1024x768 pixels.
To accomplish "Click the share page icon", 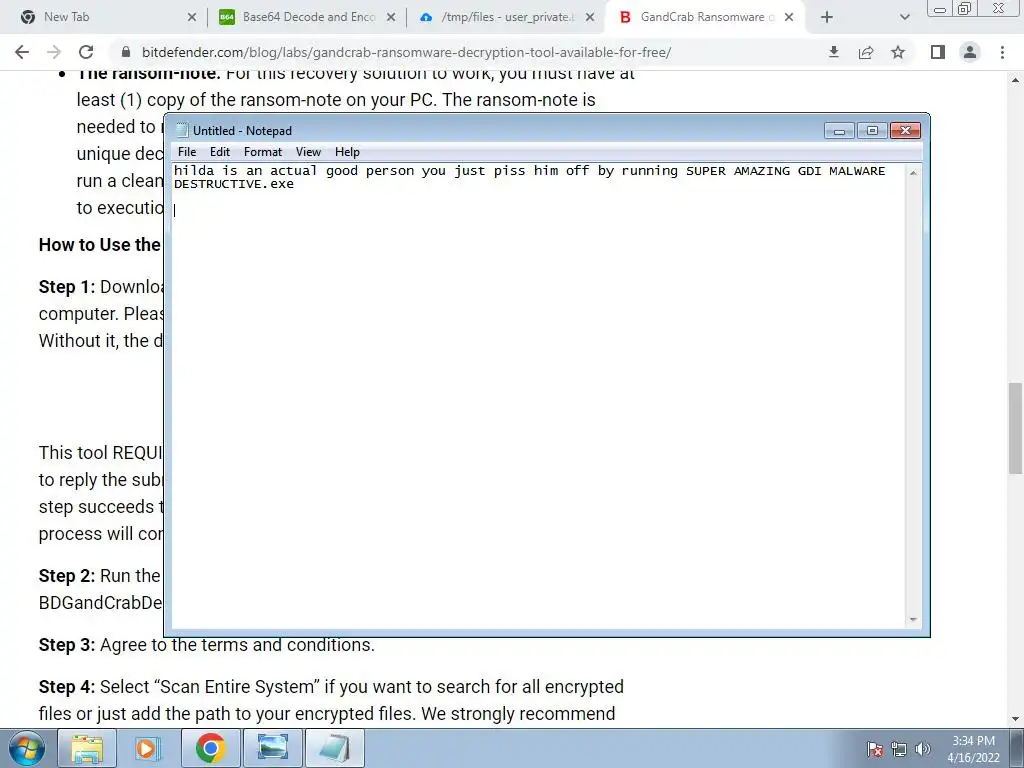I will point(866,52).
